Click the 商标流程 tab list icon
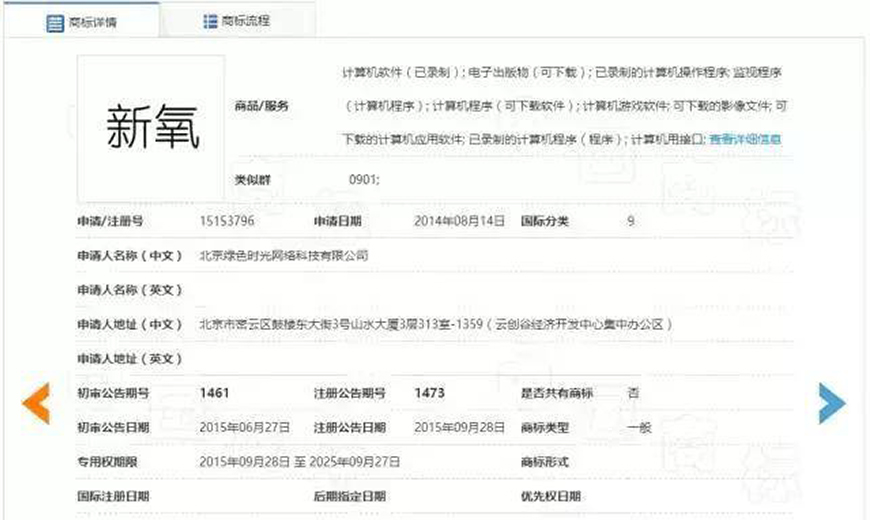Viewport: 870px width, 520px height. click(x=211, y=21)
